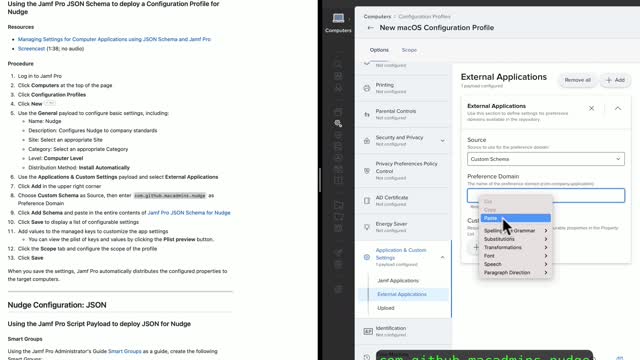Screen dimensions: 640x360
Task: Open Spelling and Grammar submenu
Action: pos(516,231)
